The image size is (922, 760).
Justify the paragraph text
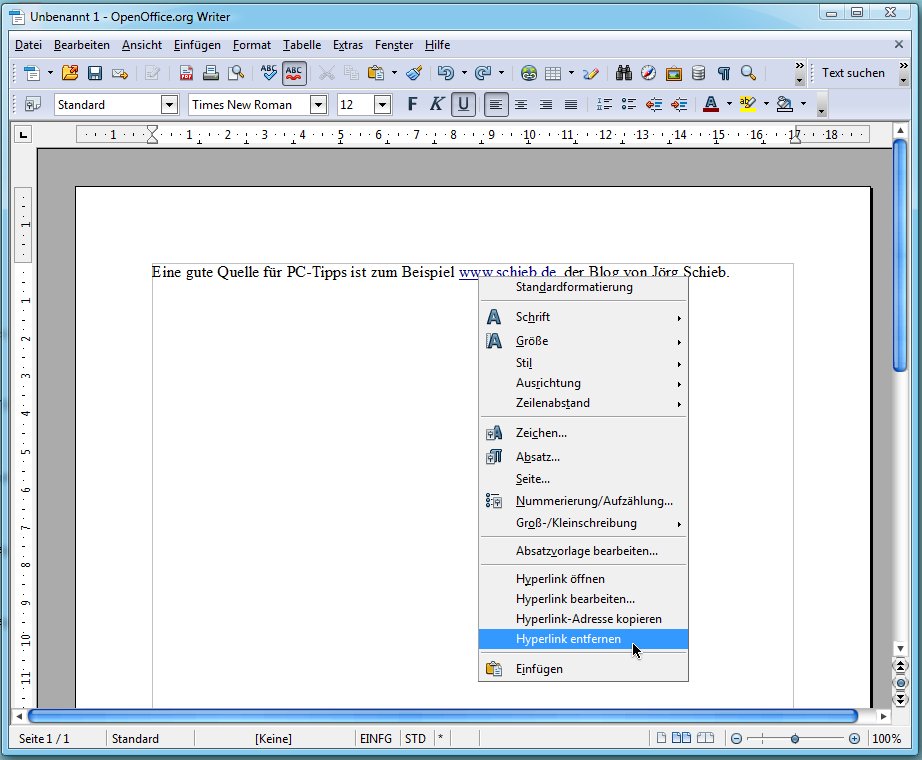click(x=571, y=105)
